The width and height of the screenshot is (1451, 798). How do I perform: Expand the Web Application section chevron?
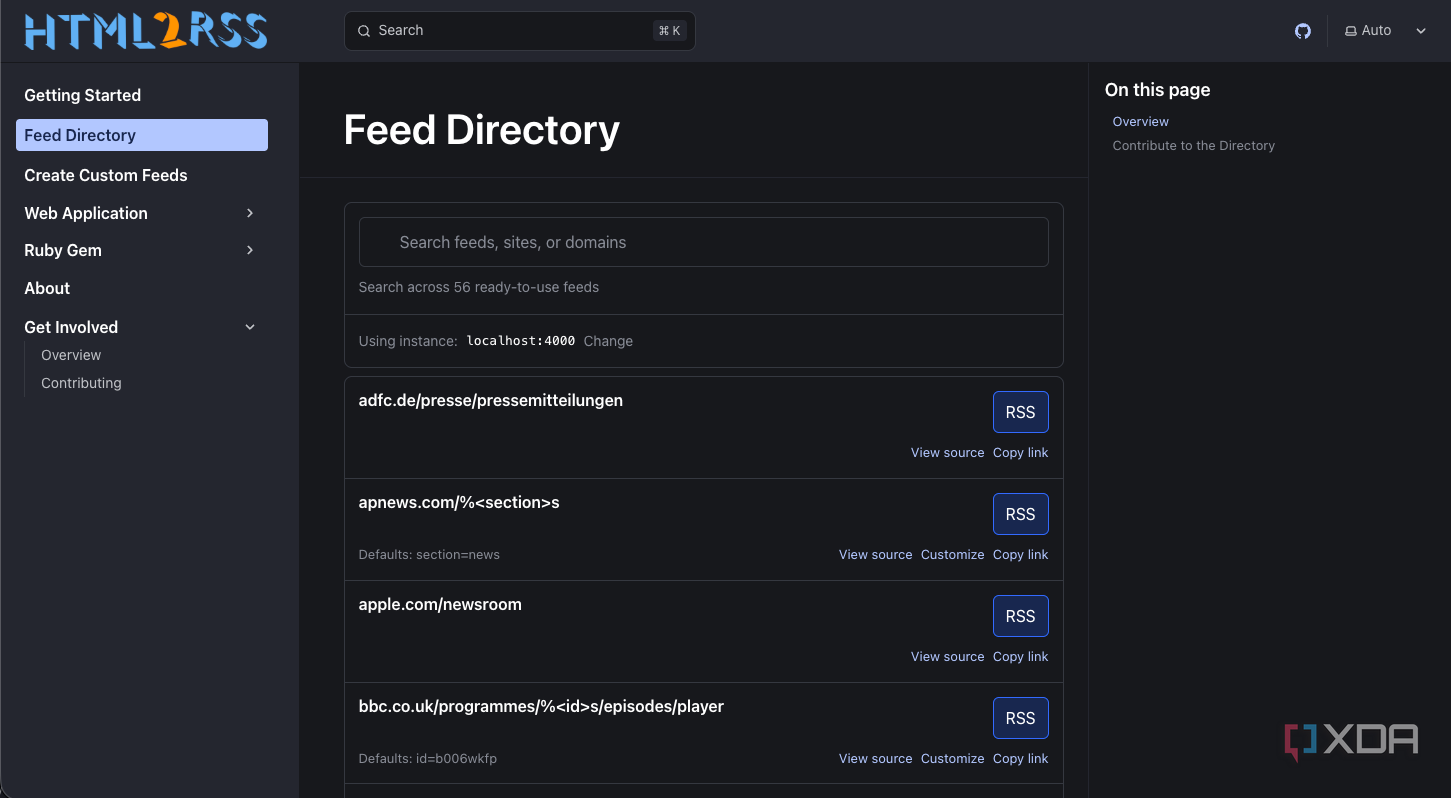(x=250, y=213)
